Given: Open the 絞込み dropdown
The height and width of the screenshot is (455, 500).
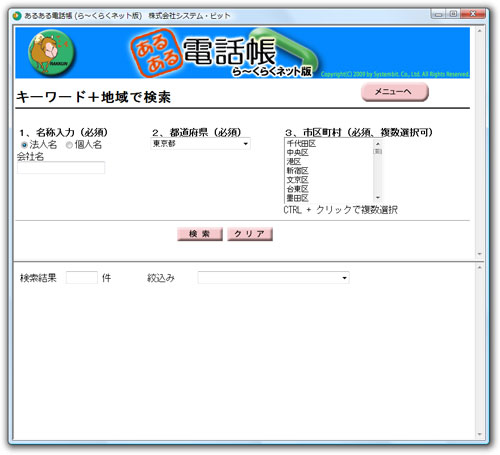Looking at the screenshot, I should tap(273, 278).
